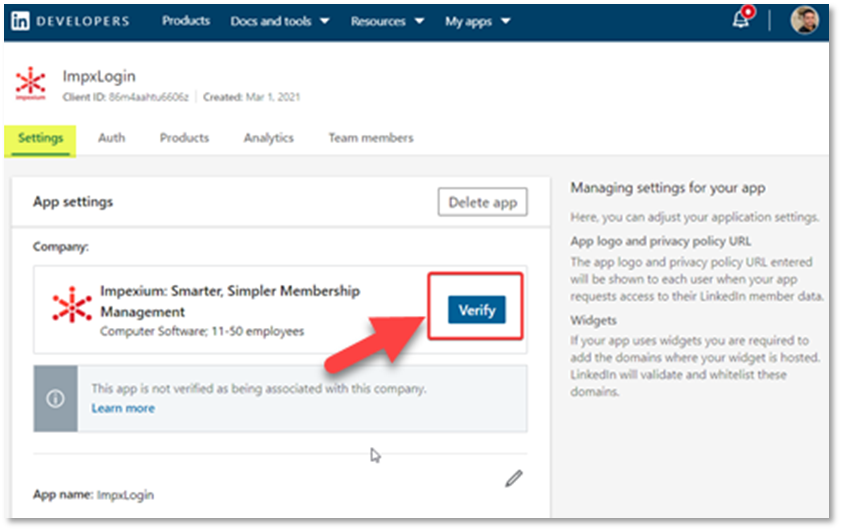
Task: Switch to the Team members tab
Action: click(x=371, y=138)
